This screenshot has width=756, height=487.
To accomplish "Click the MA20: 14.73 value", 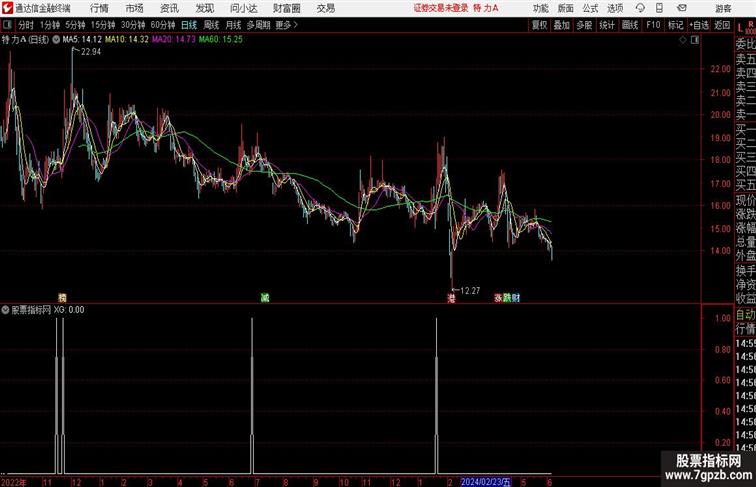I will [x=174, y=40].
